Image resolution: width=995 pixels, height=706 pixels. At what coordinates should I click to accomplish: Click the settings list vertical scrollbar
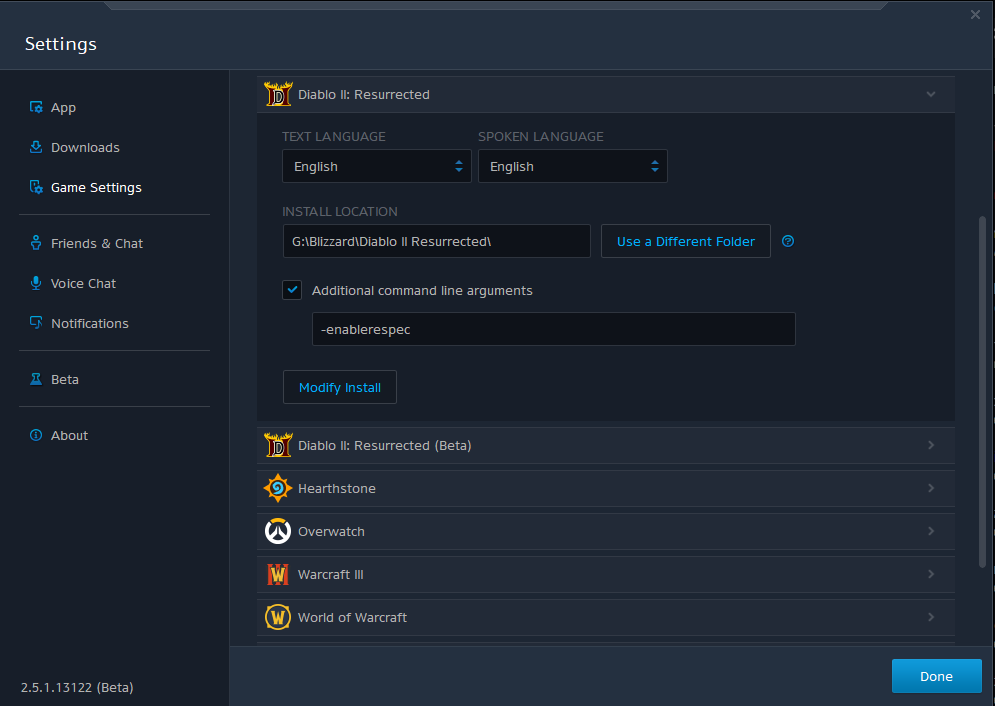982,392
